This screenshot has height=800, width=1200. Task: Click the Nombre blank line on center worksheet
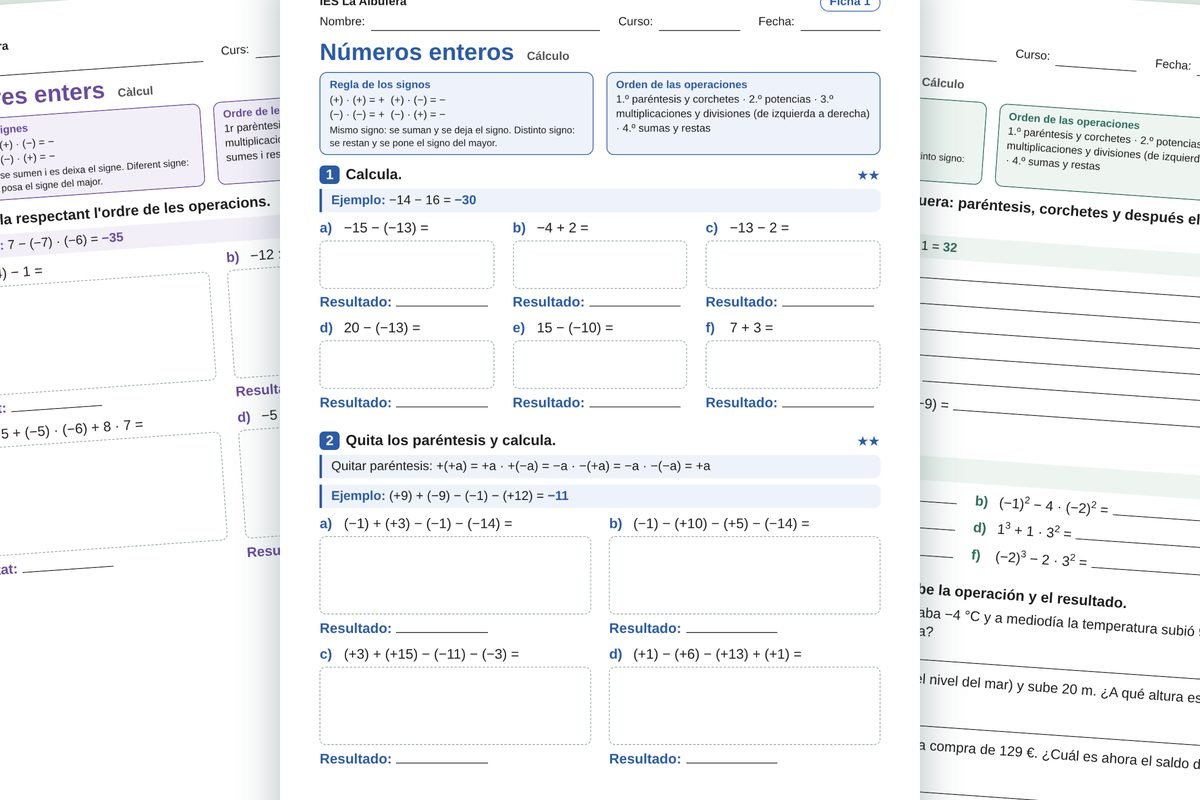pos(485,29)
